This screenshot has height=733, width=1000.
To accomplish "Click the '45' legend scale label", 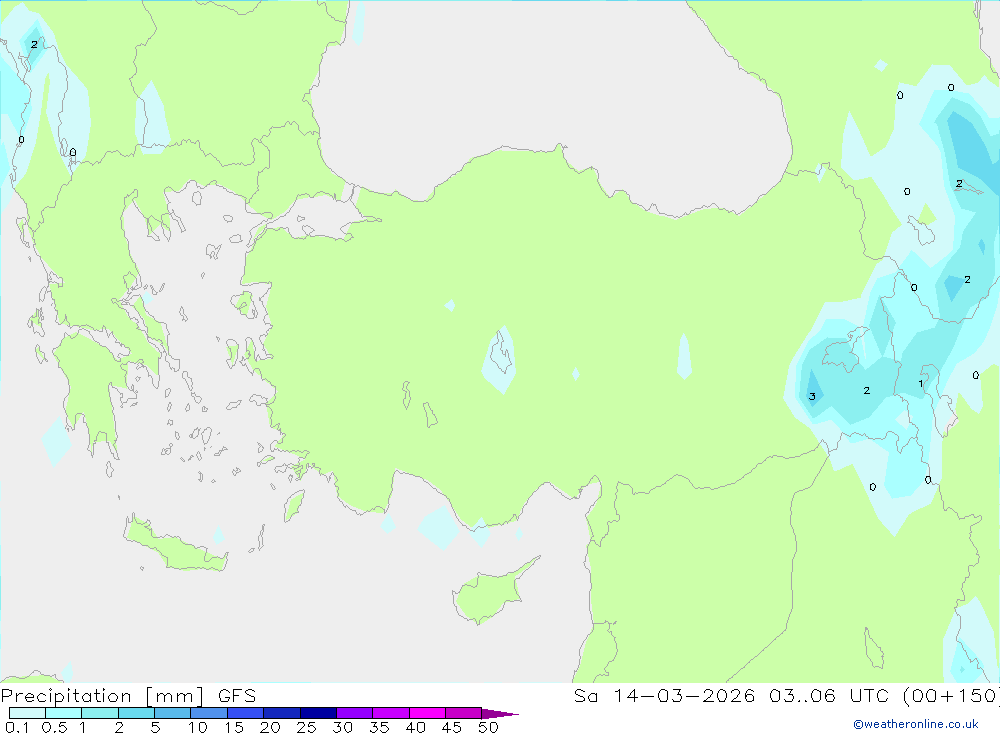I will 452,727.
